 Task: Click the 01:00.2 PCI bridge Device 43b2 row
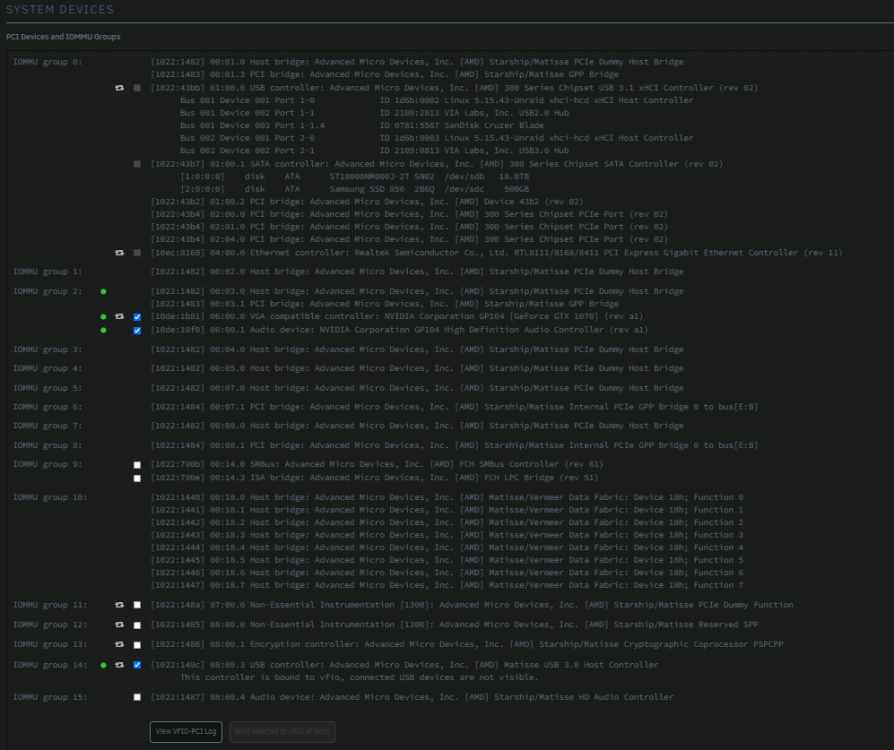[x=367, y=202]
